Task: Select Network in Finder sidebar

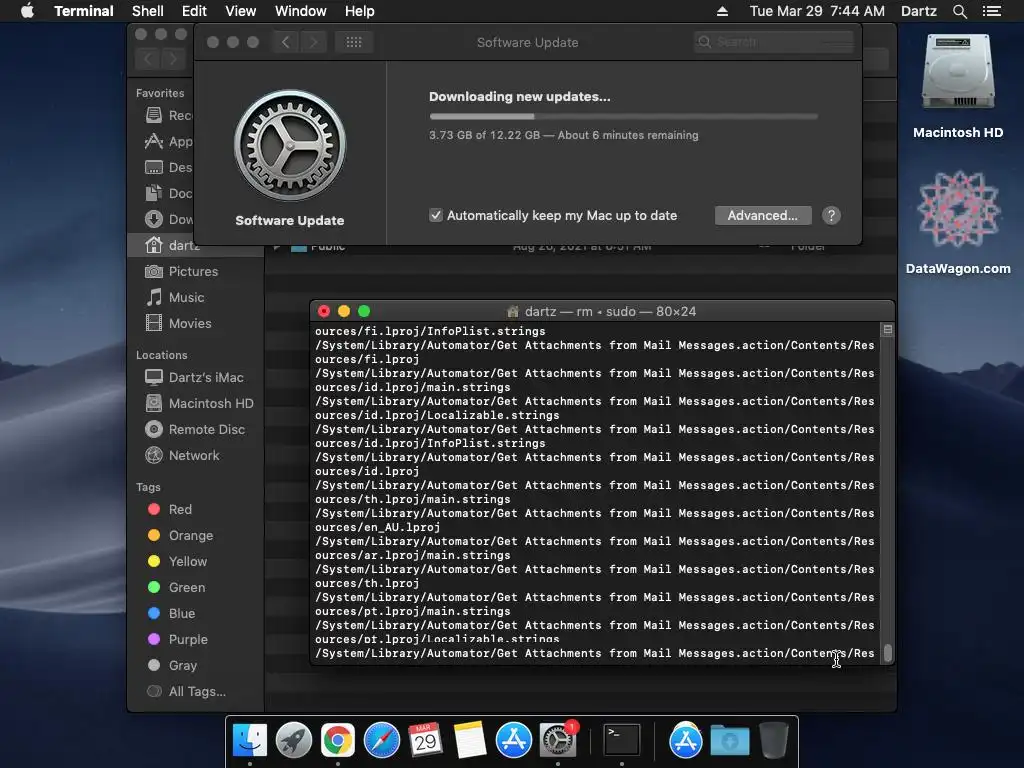Action: [195, 456]
